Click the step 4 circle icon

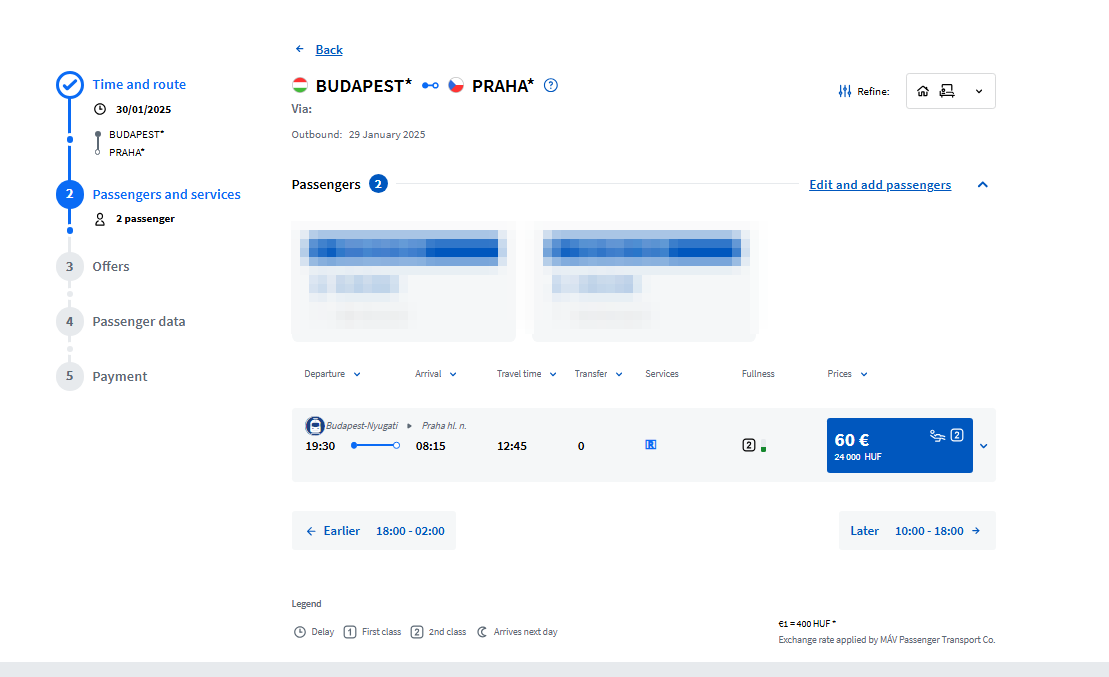pos(69,321)
